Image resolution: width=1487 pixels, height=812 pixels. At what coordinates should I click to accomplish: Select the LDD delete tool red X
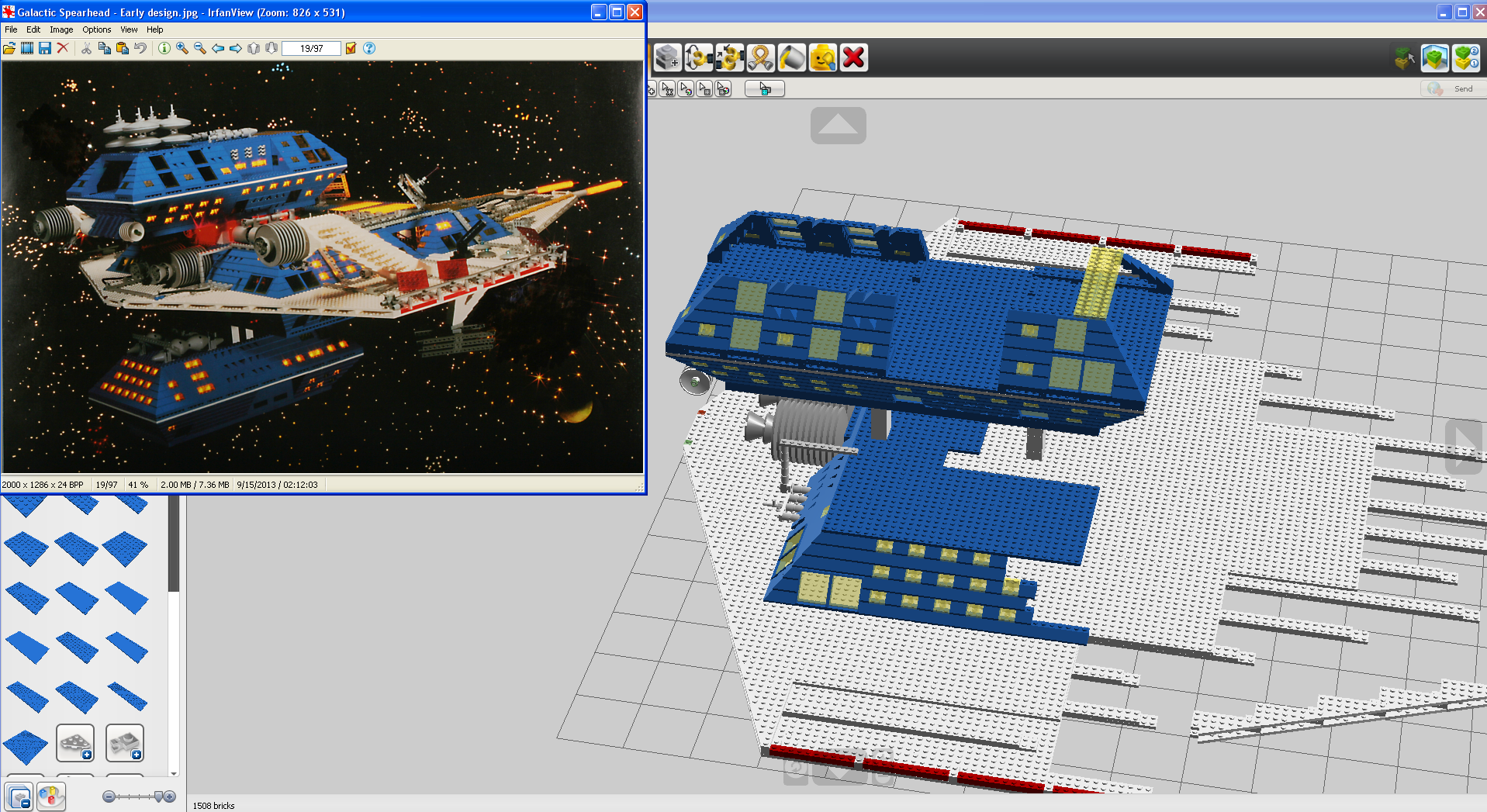click(854, 57)
